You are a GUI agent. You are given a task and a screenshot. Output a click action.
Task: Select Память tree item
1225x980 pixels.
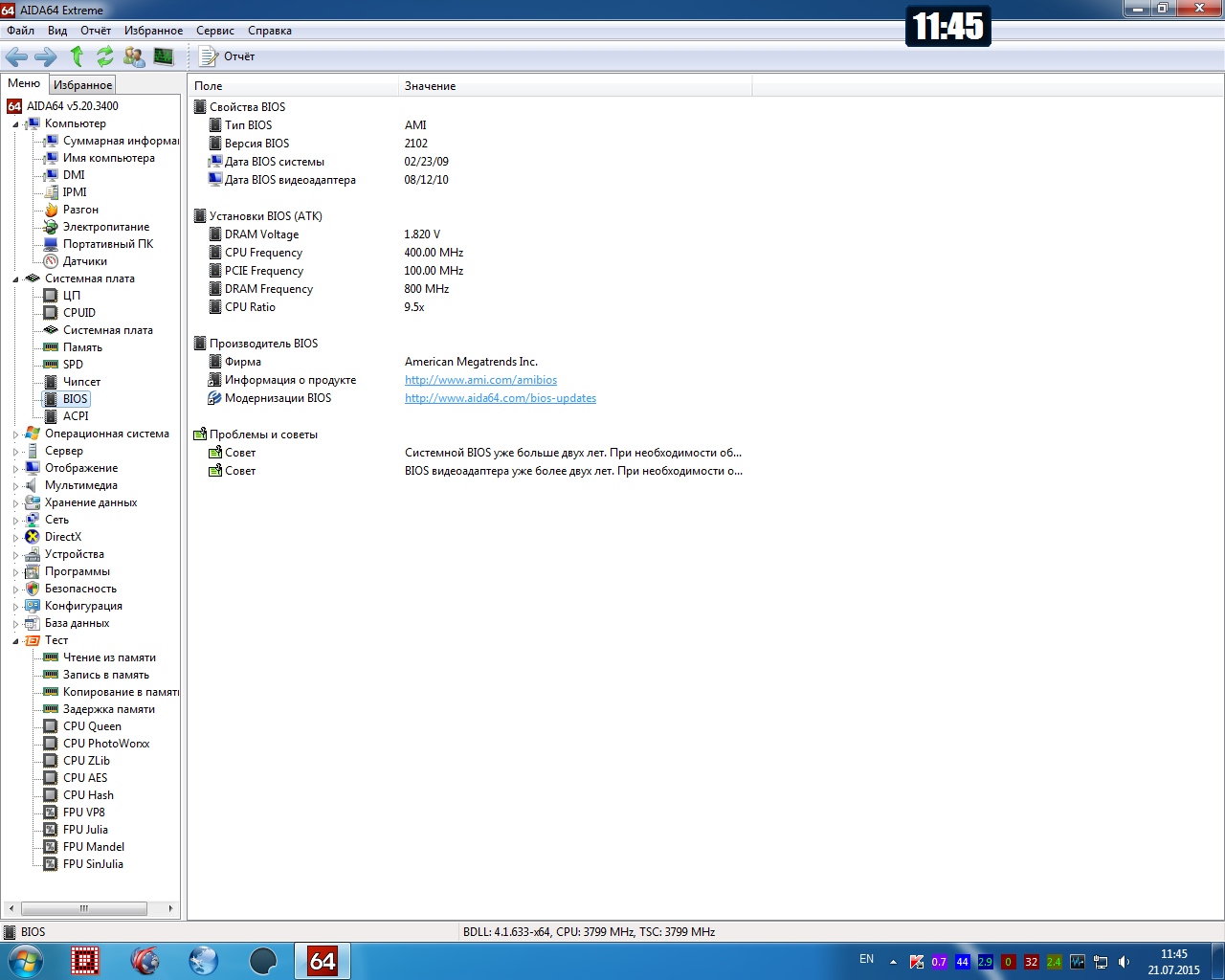coord(82,347)
